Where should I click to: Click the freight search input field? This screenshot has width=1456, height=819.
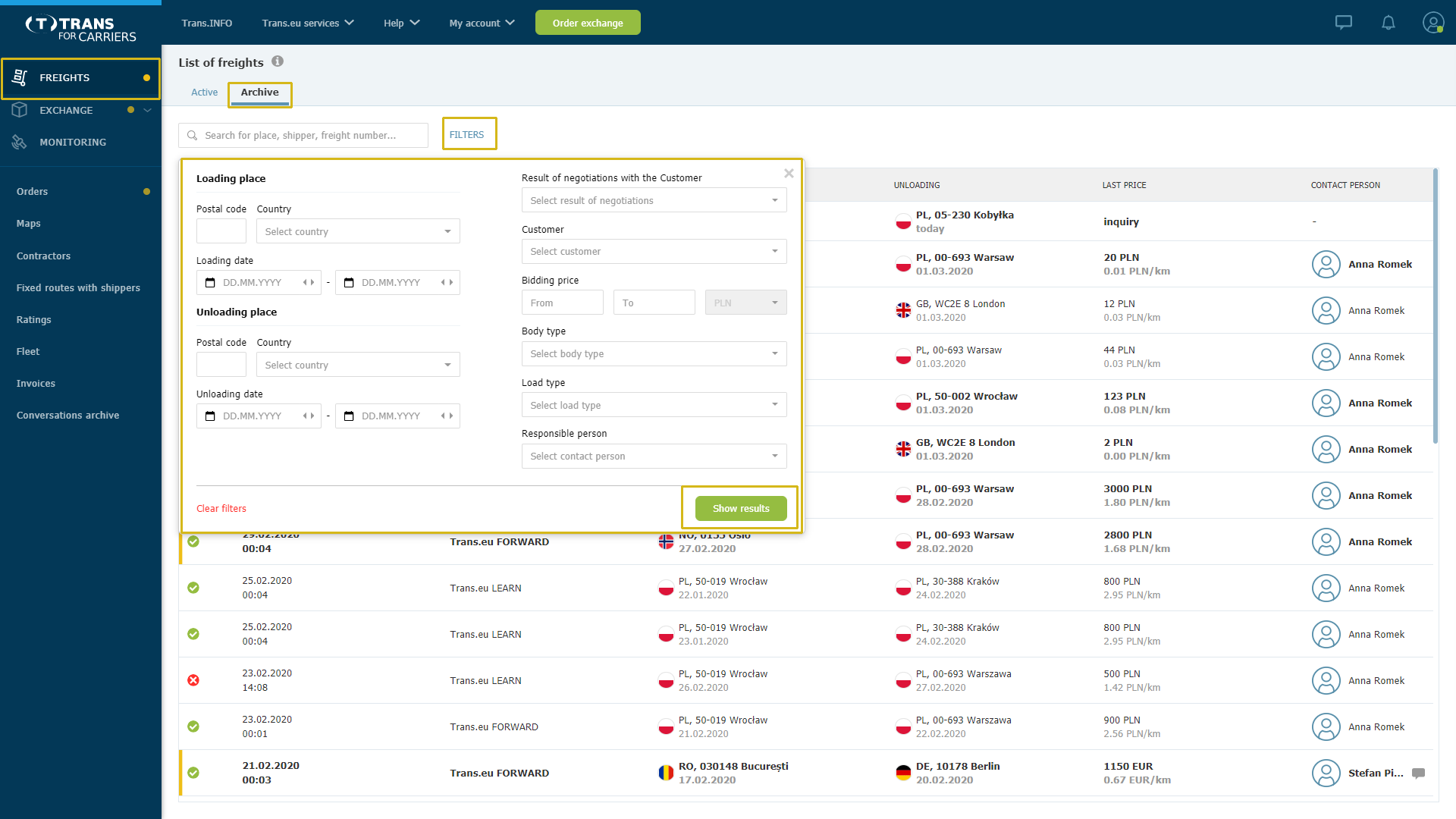303,135
